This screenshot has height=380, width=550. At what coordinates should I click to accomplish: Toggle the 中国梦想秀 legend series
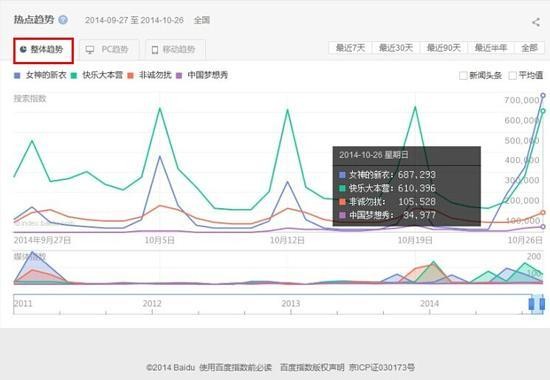202,75
